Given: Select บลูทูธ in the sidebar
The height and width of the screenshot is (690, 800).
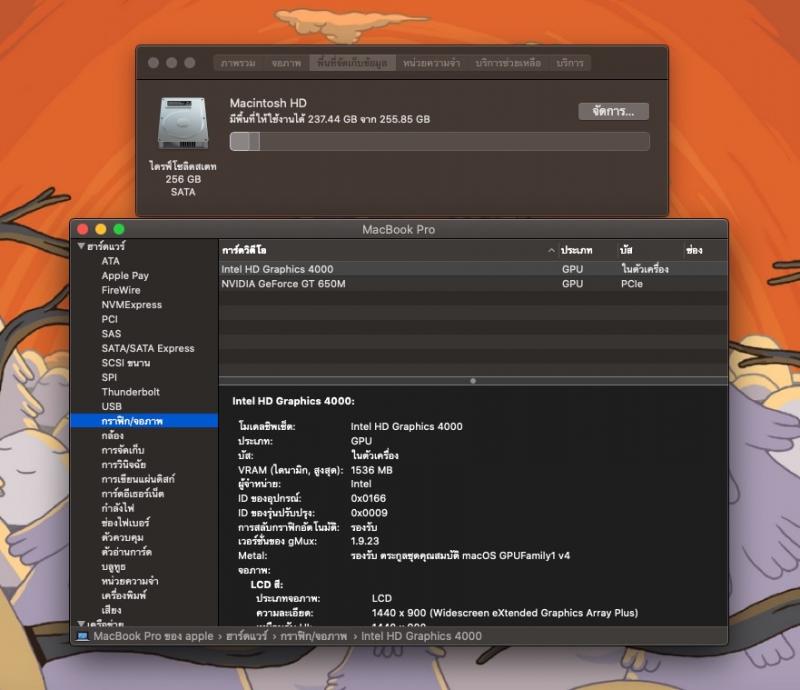Looking at the screenshot, I should pyautogui.click(x=114, y=566).
